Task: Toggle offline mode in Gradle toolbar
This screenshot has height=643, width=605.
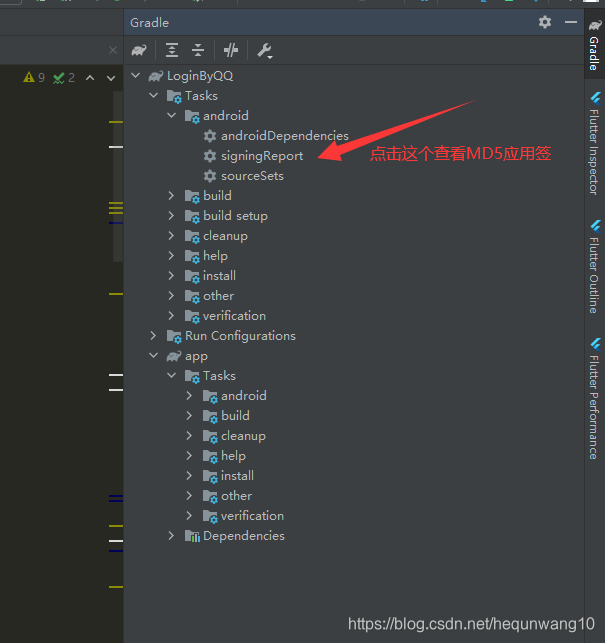Action: pos(231,50)
